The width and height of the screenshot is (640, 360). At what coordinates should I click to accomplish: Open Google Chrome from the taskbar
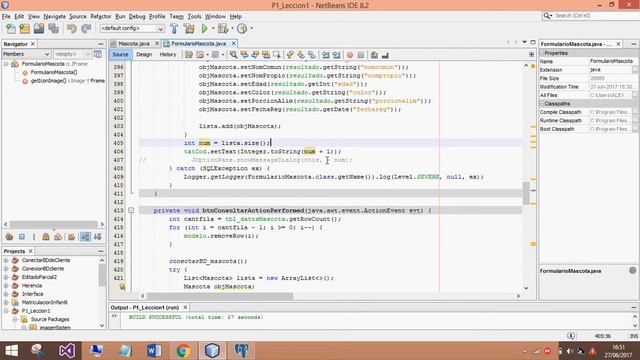[x=183, y=350]
